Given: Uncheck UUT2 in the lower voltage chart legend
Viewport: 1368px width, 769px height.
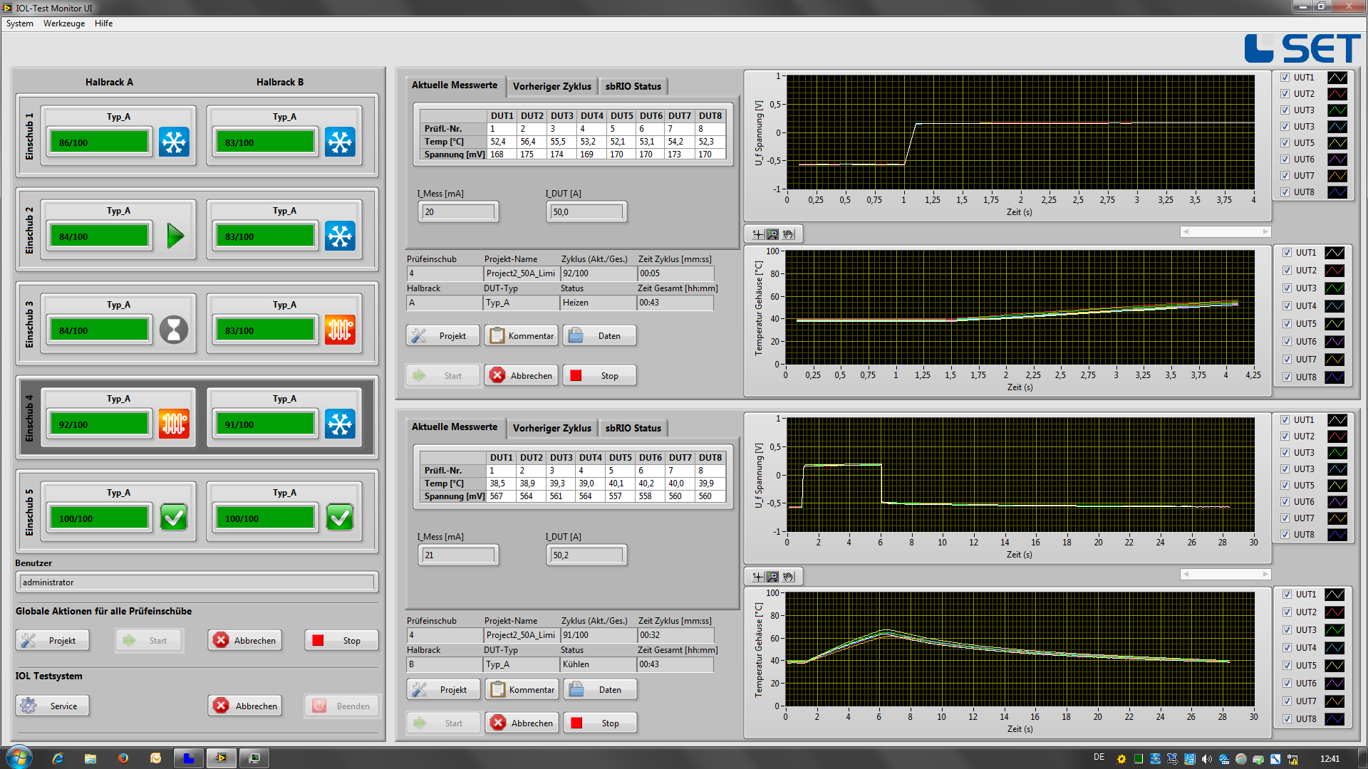Looking at the screenshot, I should pyautogui.click(x=1285, y=437).
